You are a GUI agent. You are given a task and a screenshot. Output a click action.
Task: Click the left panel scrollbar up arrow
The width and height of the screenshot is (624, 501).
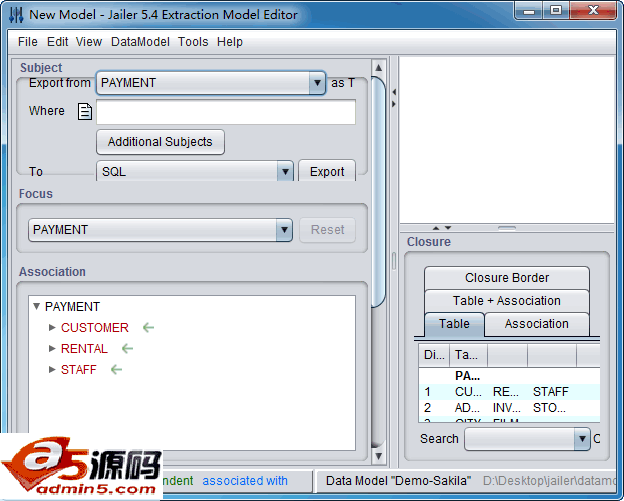(x=378, y=68)
